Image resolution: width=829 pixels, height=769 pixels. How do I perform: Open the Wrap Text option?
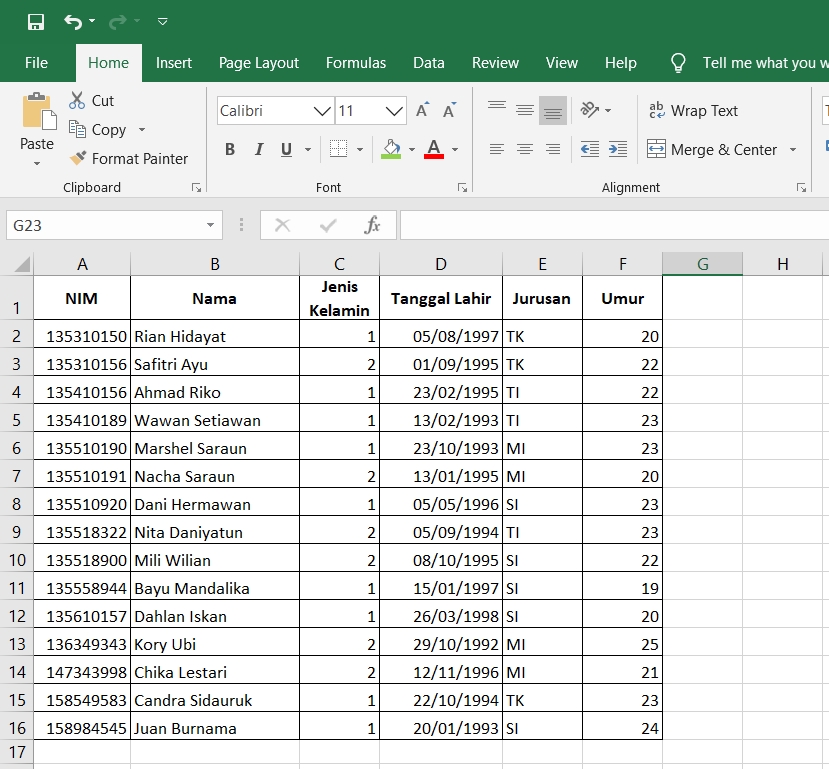pyautogui.click(x=694, y=110)
